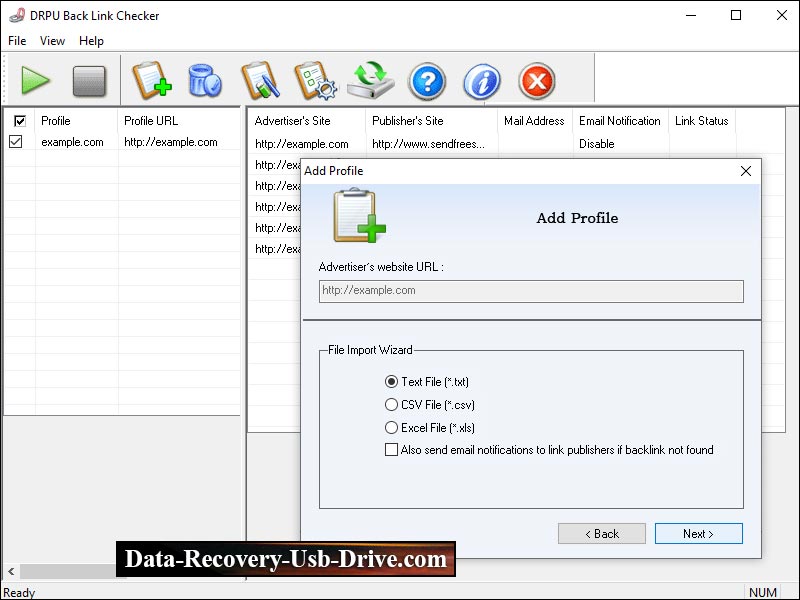Open the View menu
Image resolution: width=800 pixels, height=600 pixels.
coord(52,41)
